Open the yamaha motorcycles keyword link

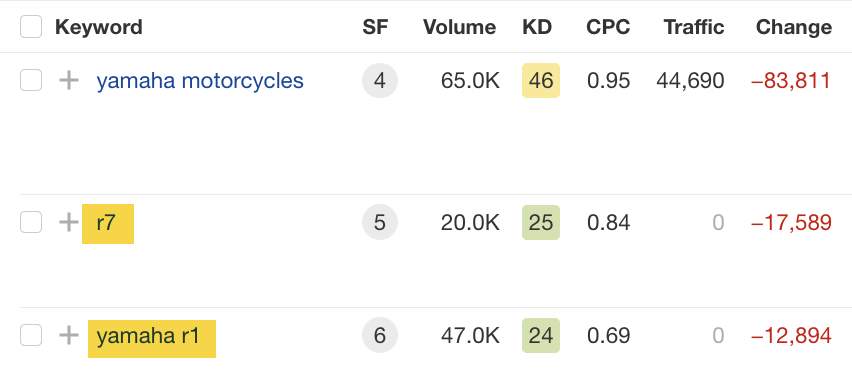200,80
